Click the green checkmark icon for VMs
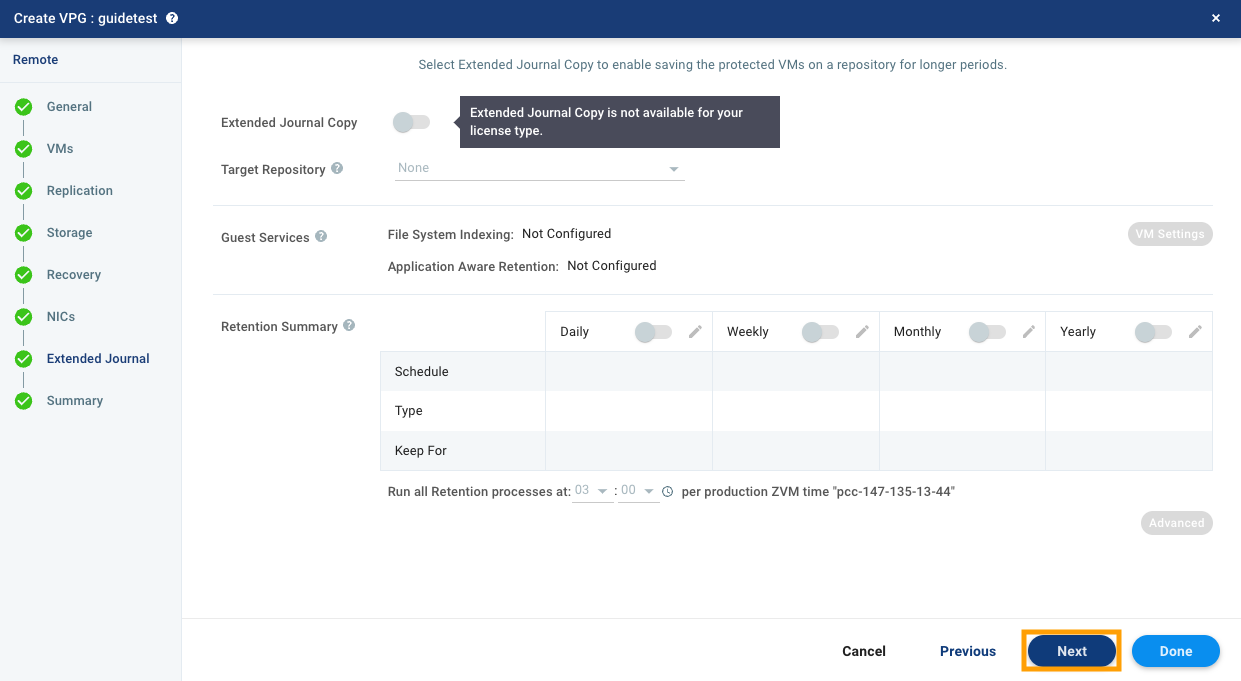The image size is (1241, 681). coord(24,149)
